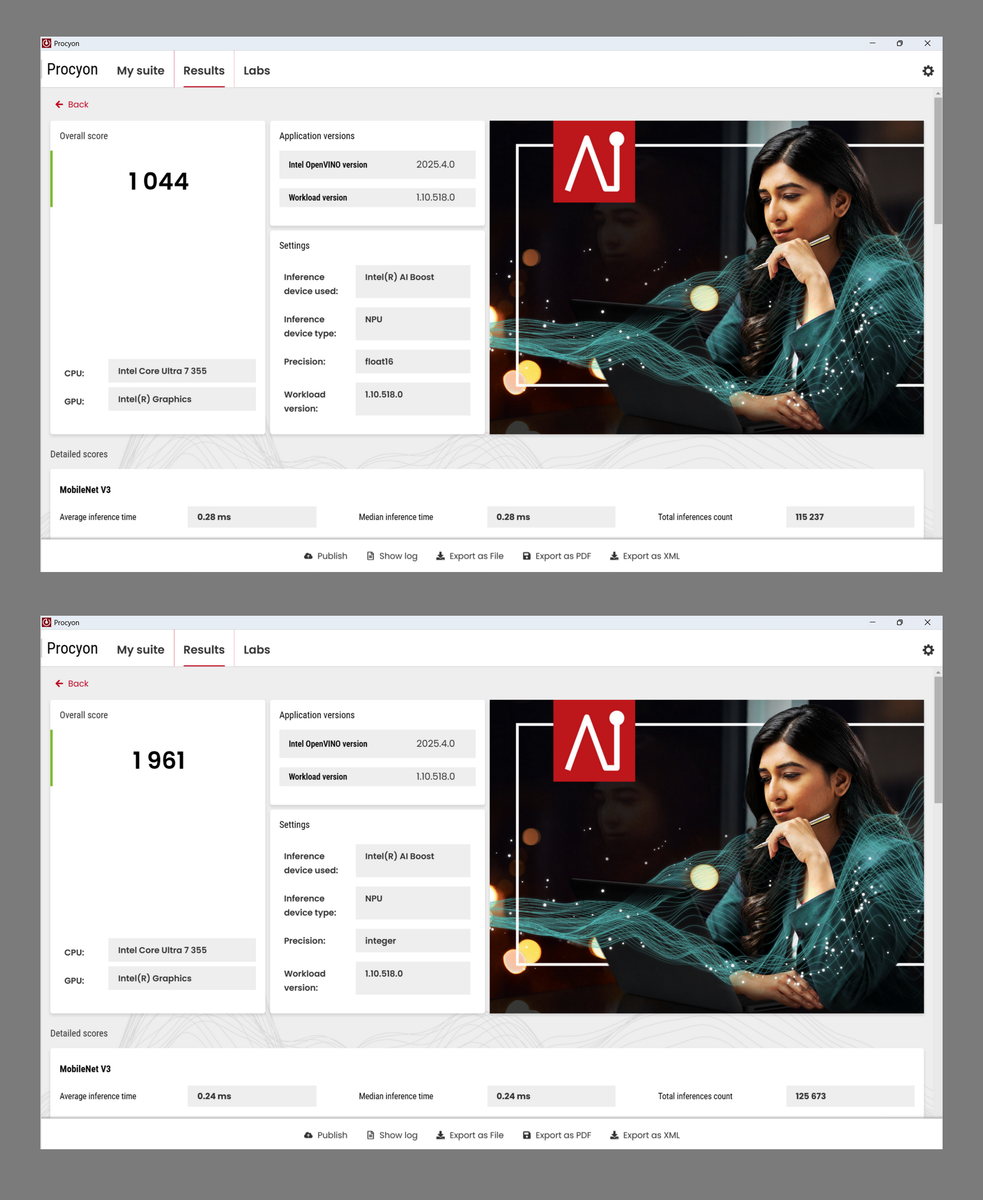Click Back arrow in top window
The image size is (983, 1200).
72,104
